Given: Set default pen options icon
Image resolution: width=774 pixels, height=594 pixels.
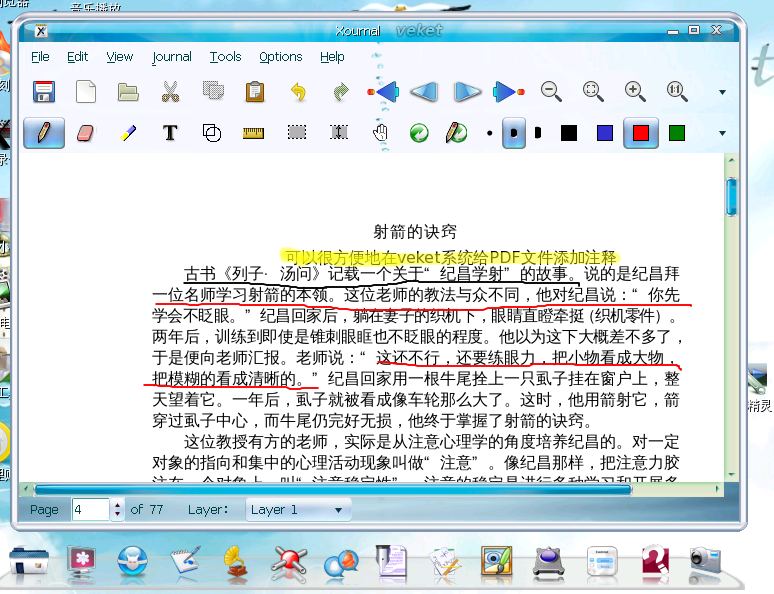Looking at the screenshot, I should click(456, 133).
